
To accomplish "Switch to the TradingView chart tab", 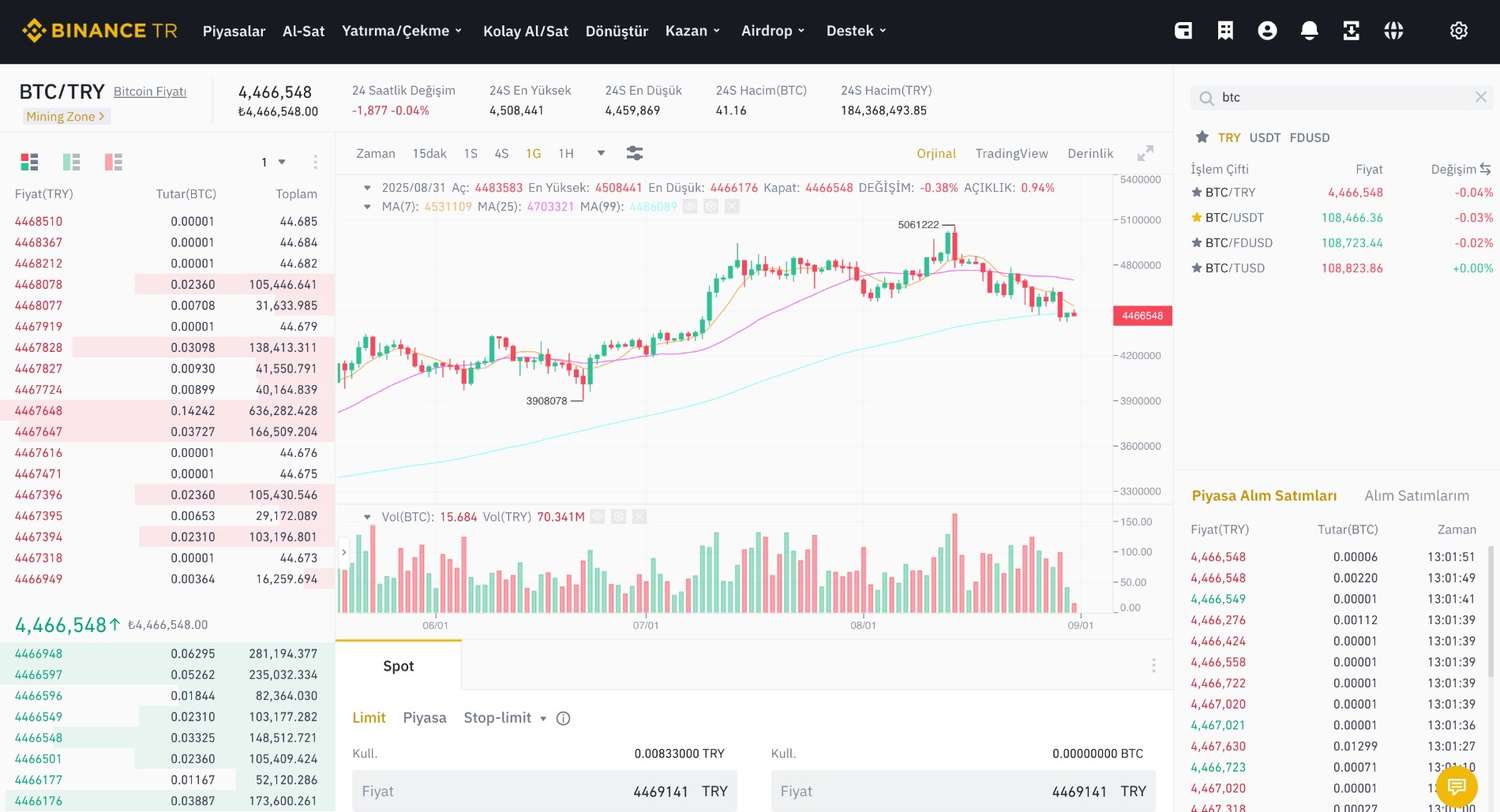I will 1011,153.
